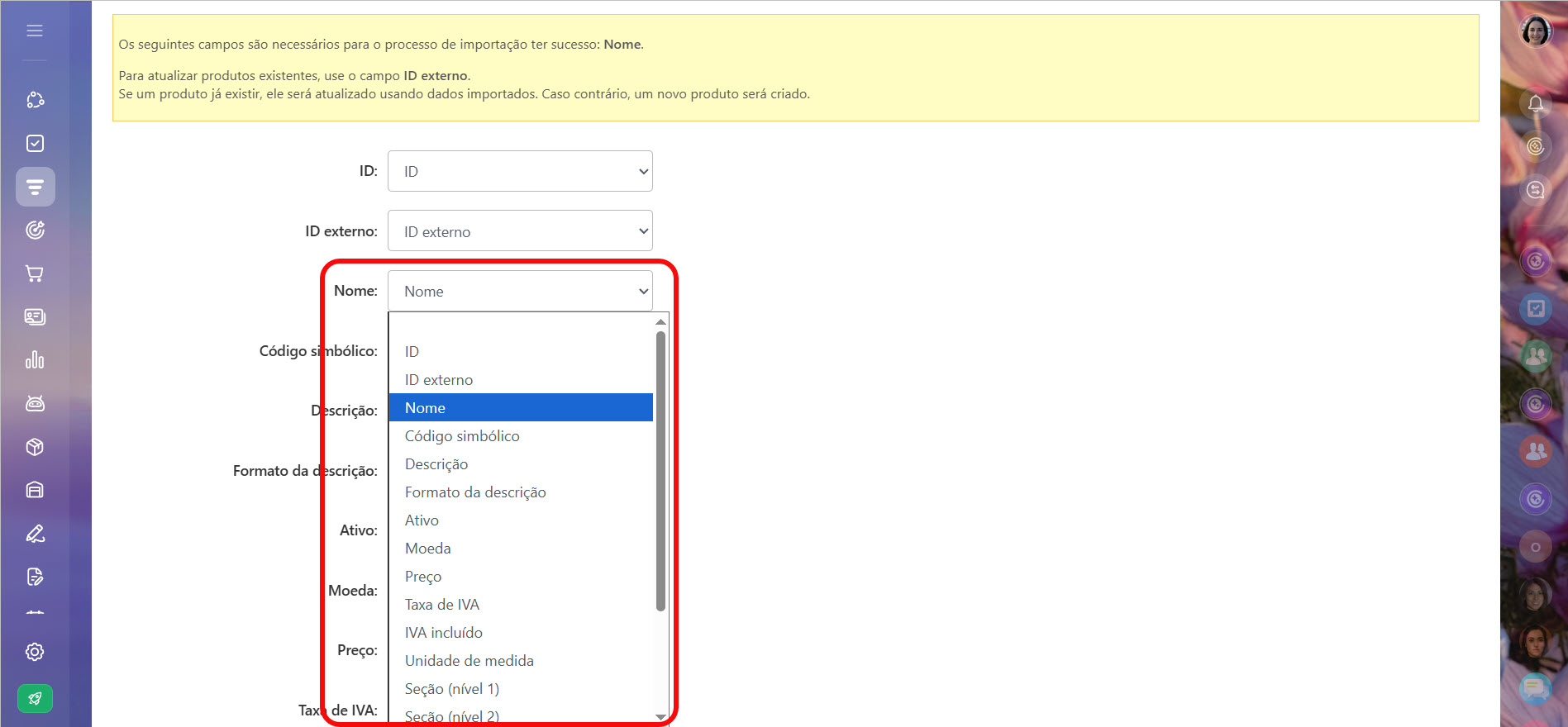Open notifications bell icon
Viewport: 1568px width, 727px height.
tap(1535, 103)
